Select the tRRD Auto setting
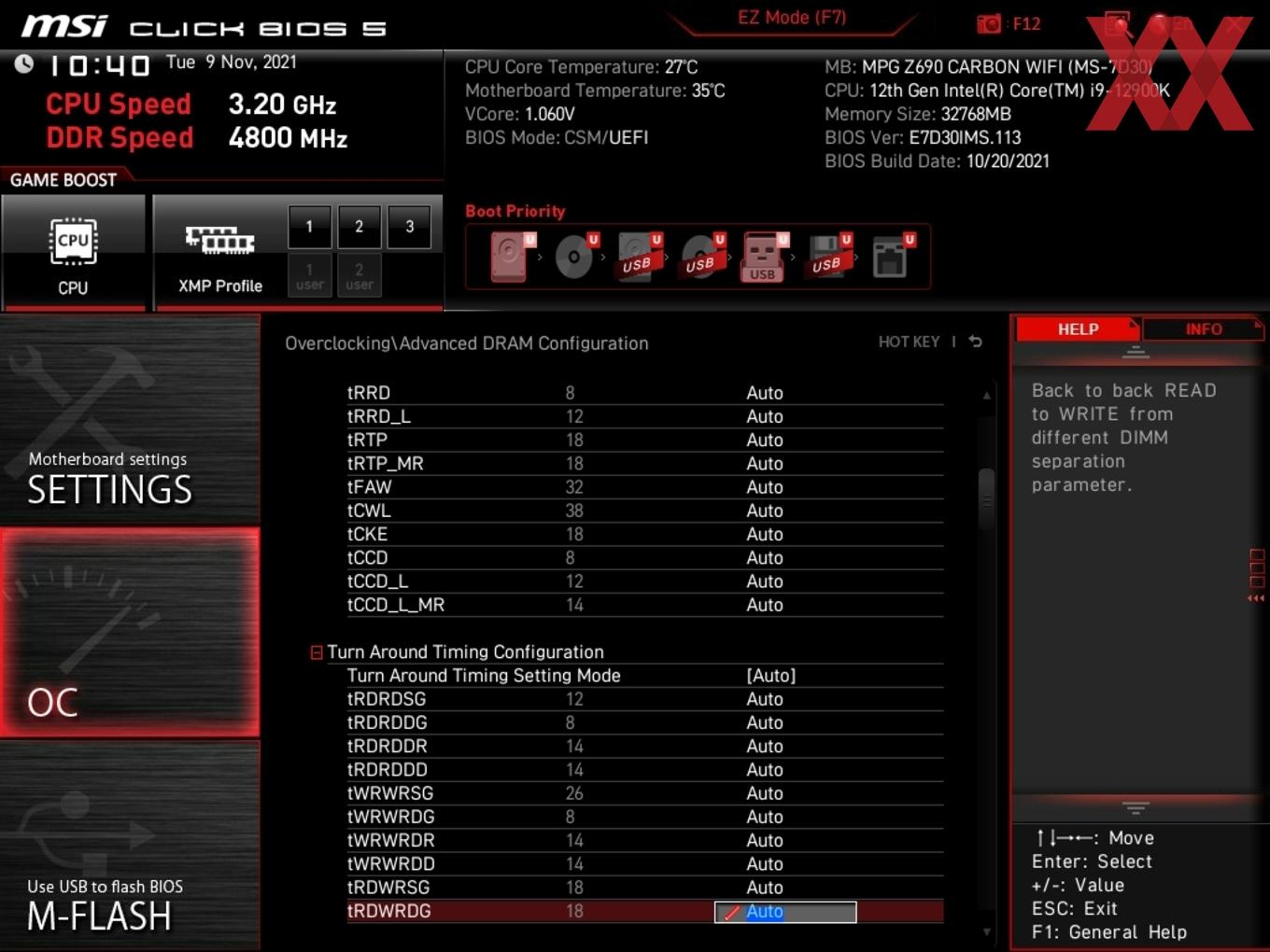This screenshot has width=1270, height=952. 765,393
